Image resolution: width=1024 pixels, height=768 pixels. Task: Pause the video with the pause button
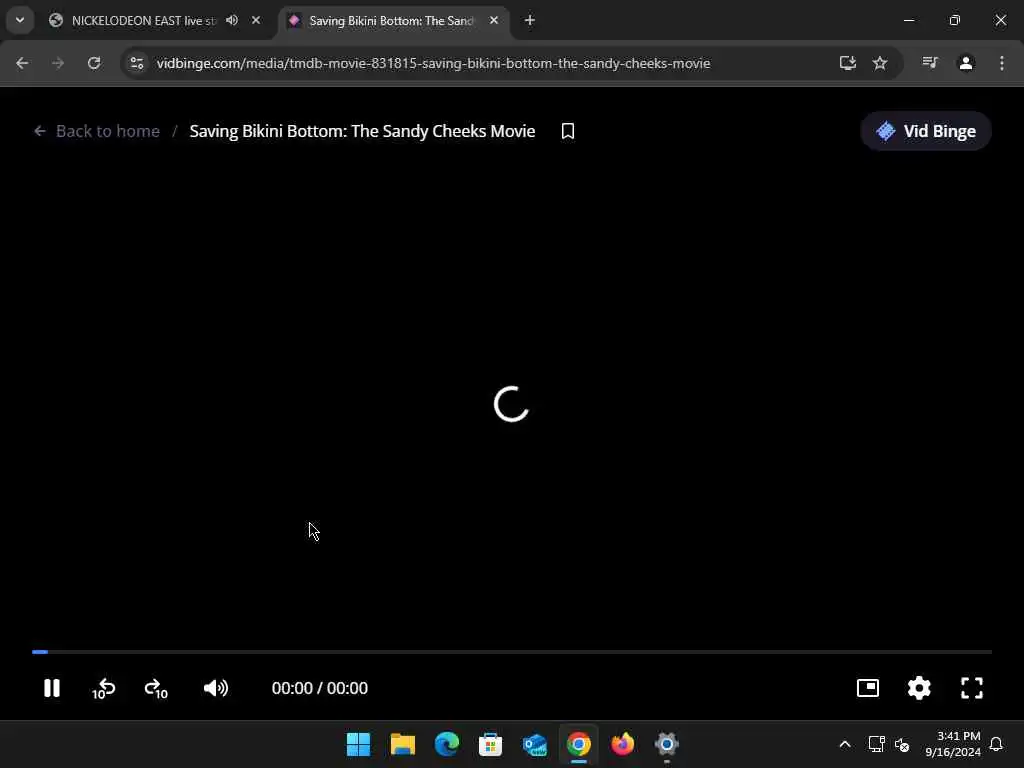click(x=52, y=688)
